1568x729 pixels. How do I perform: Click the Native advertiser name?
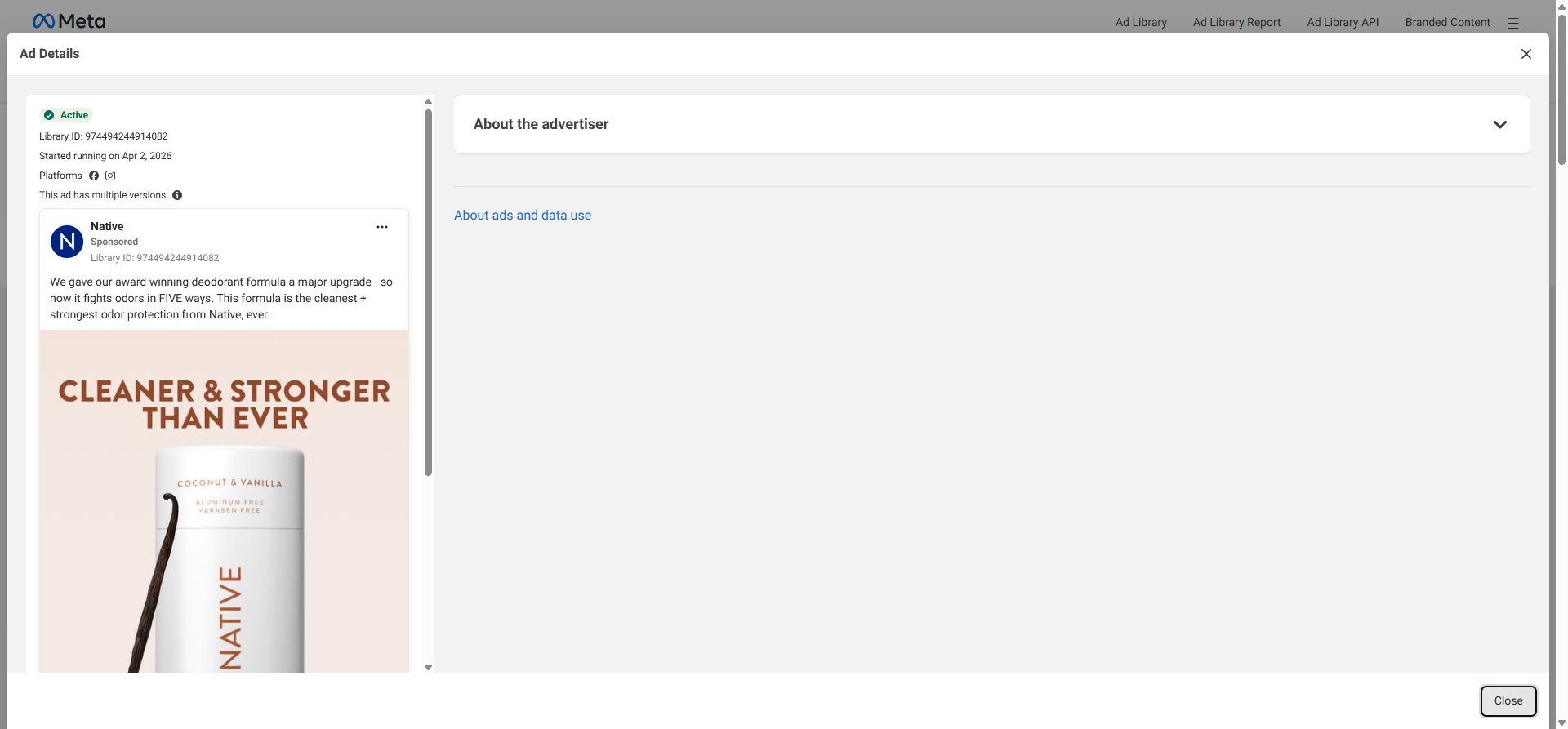[x=107, y=226]
